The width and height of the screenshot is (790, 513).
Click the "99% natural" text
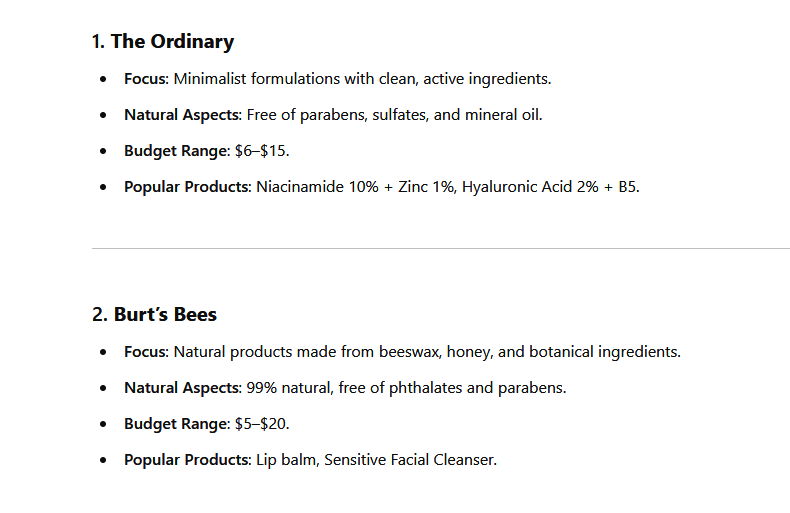287,388
